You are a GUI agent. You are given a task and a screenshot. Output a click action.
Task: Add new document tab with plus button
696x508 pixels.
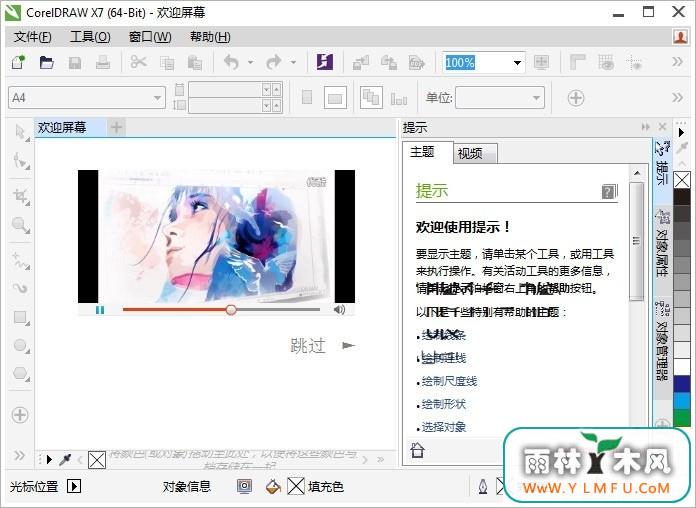coord(116,128)
